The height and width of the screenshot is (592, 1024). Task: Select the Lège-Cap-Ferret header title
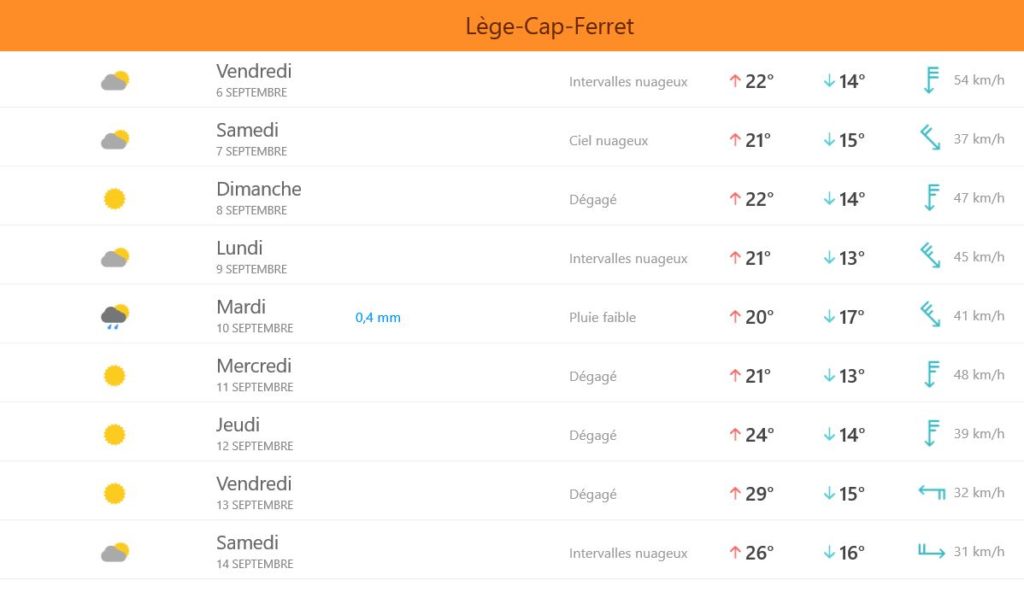[x=549, y=26]
